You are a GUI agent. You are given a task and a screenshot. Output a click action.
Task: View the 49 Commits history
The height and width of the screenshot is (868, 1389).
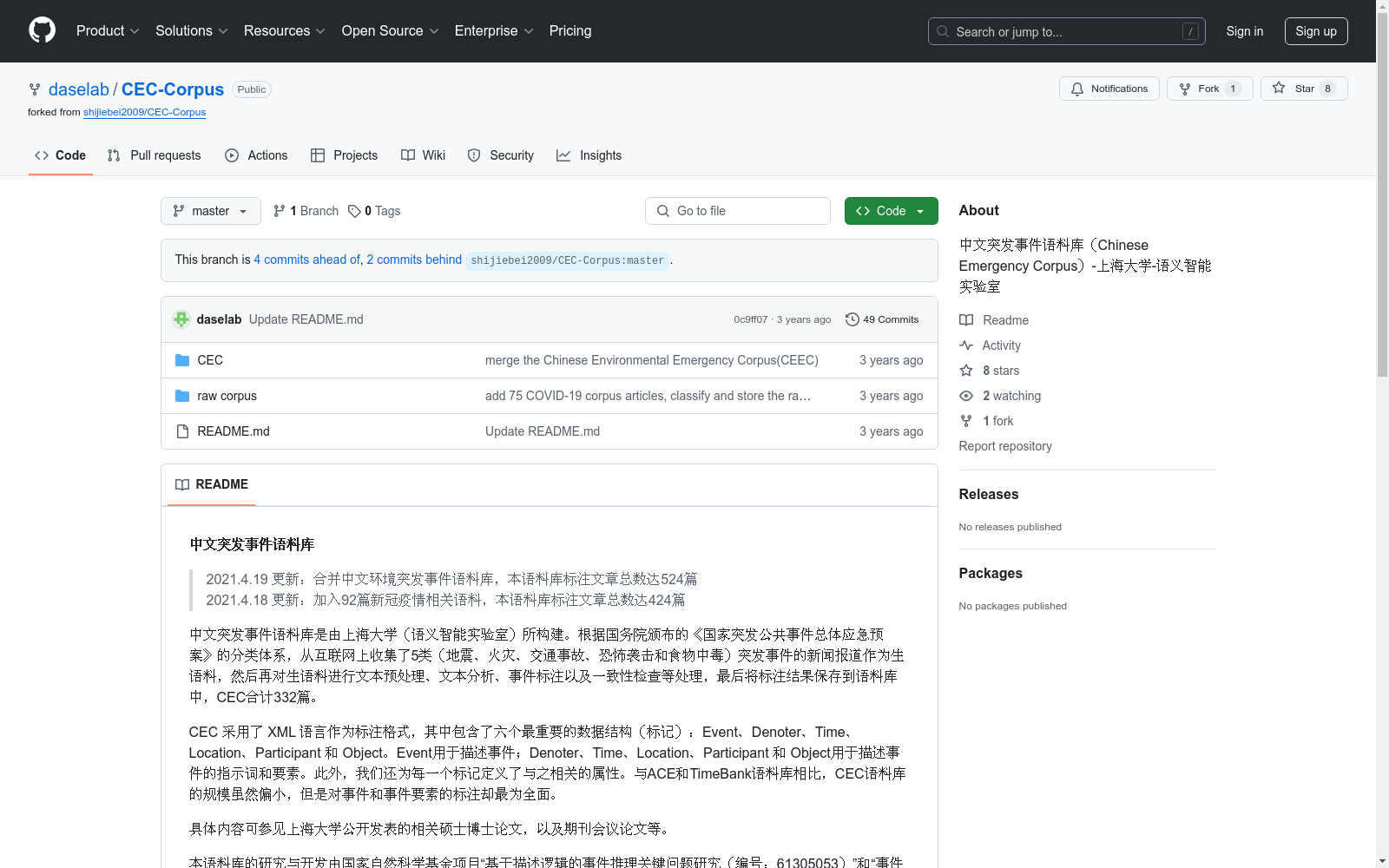pos(882,319)
